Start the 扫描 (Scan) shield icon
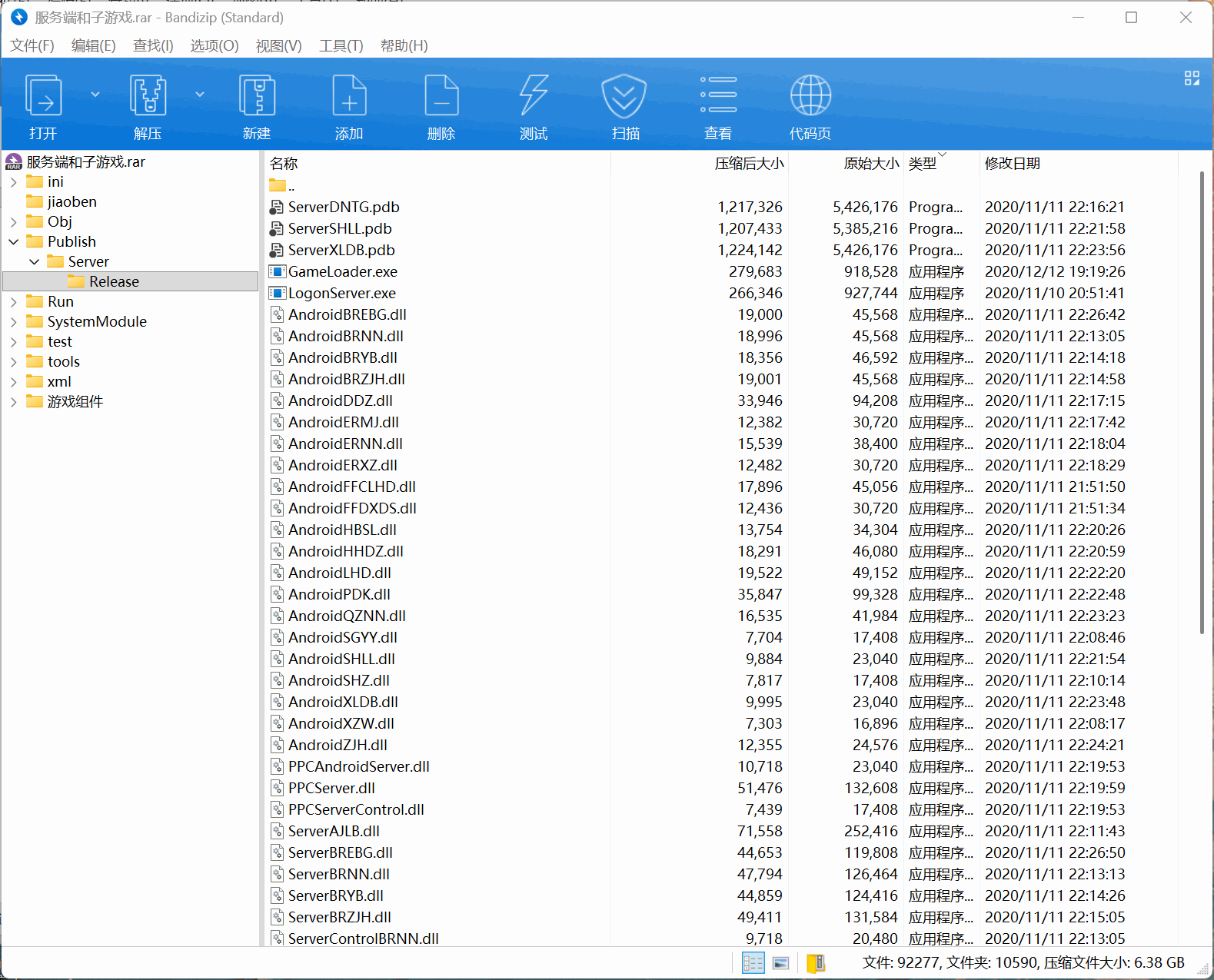This screenshot has height=980, width=1214. pos(624,97)
